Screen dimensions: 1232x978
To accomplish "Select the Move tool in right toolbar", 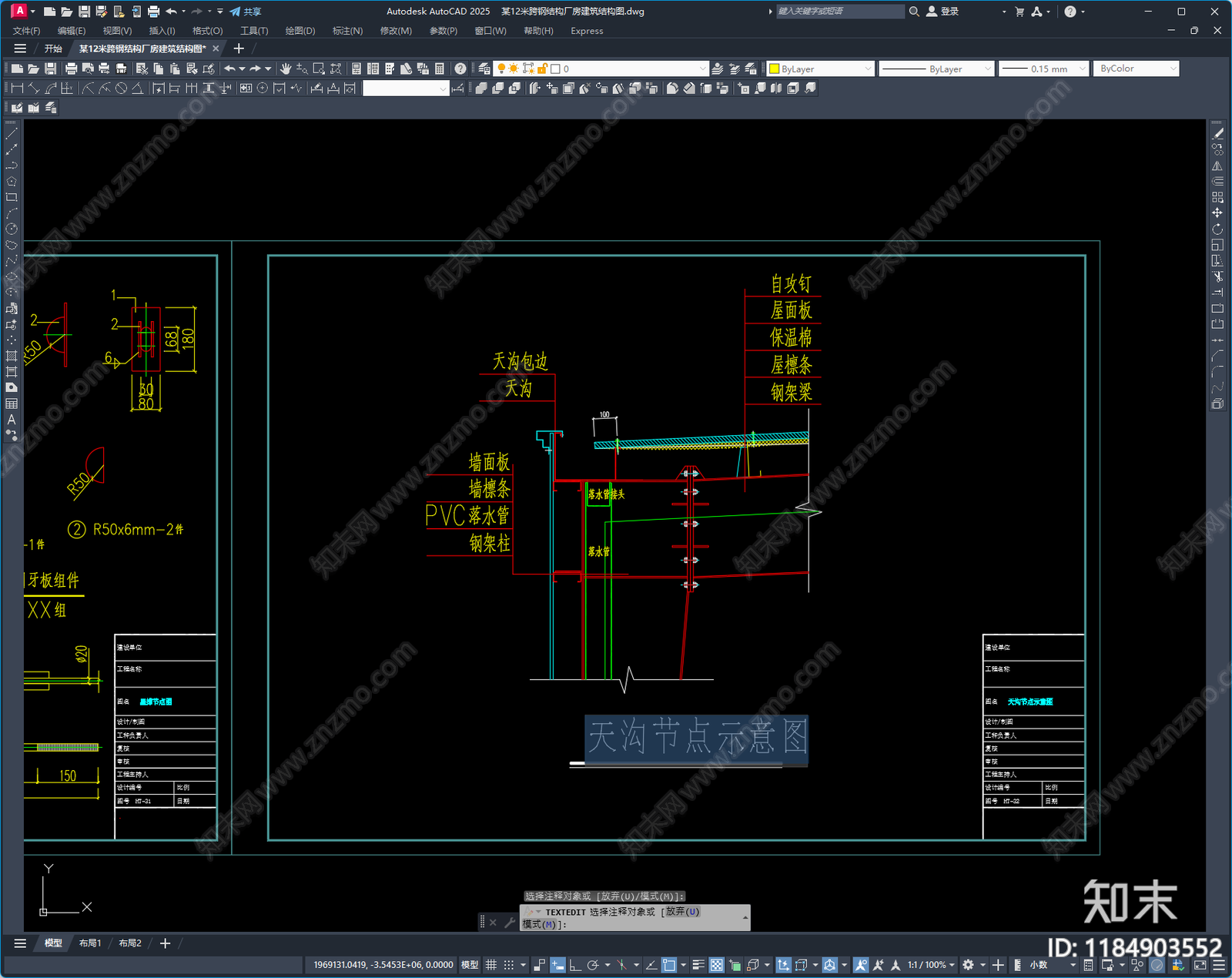I will [x=1217, y=213].
